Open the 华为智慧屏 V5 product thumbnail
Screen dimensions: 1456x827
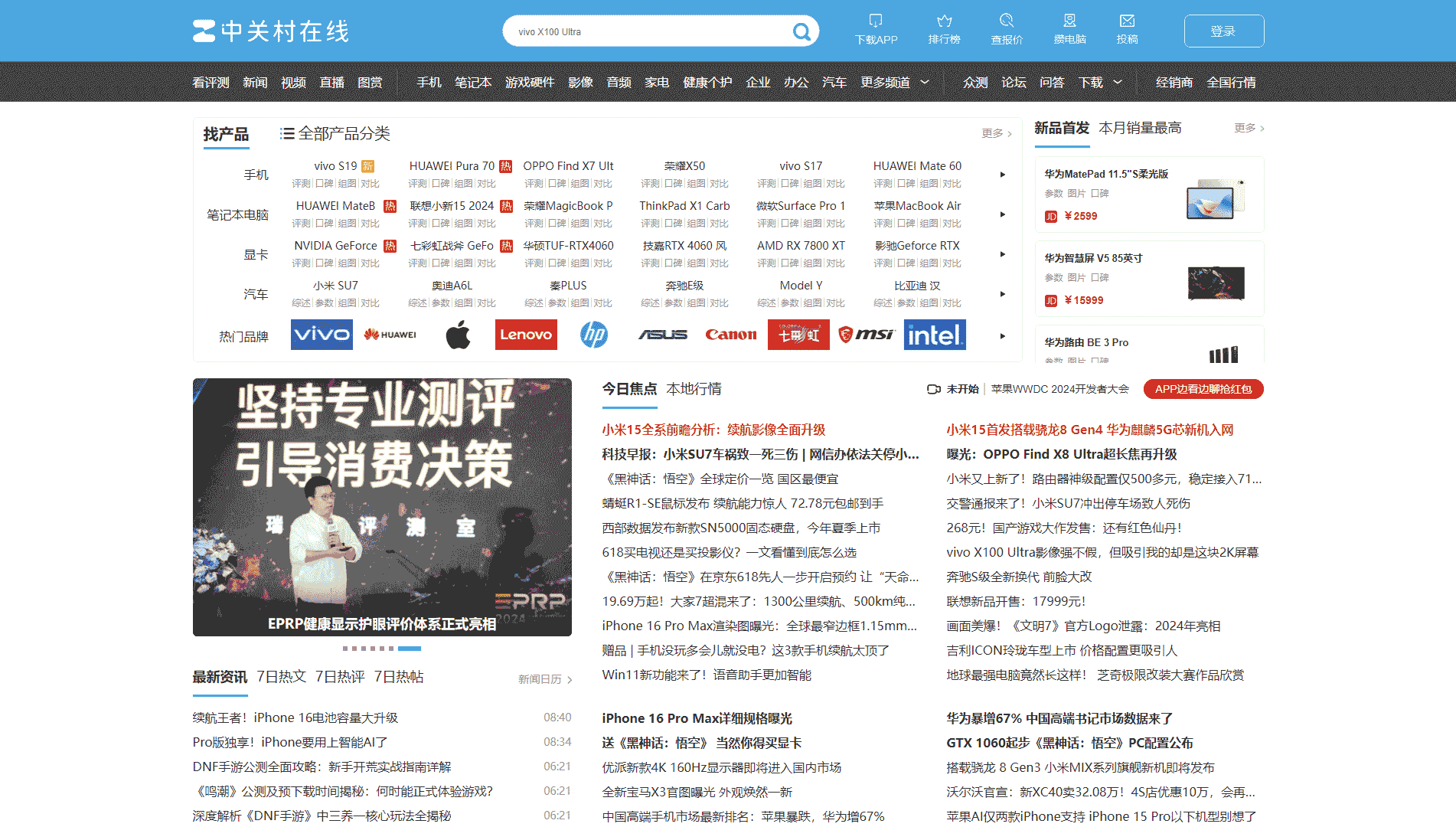[1216, 283]
